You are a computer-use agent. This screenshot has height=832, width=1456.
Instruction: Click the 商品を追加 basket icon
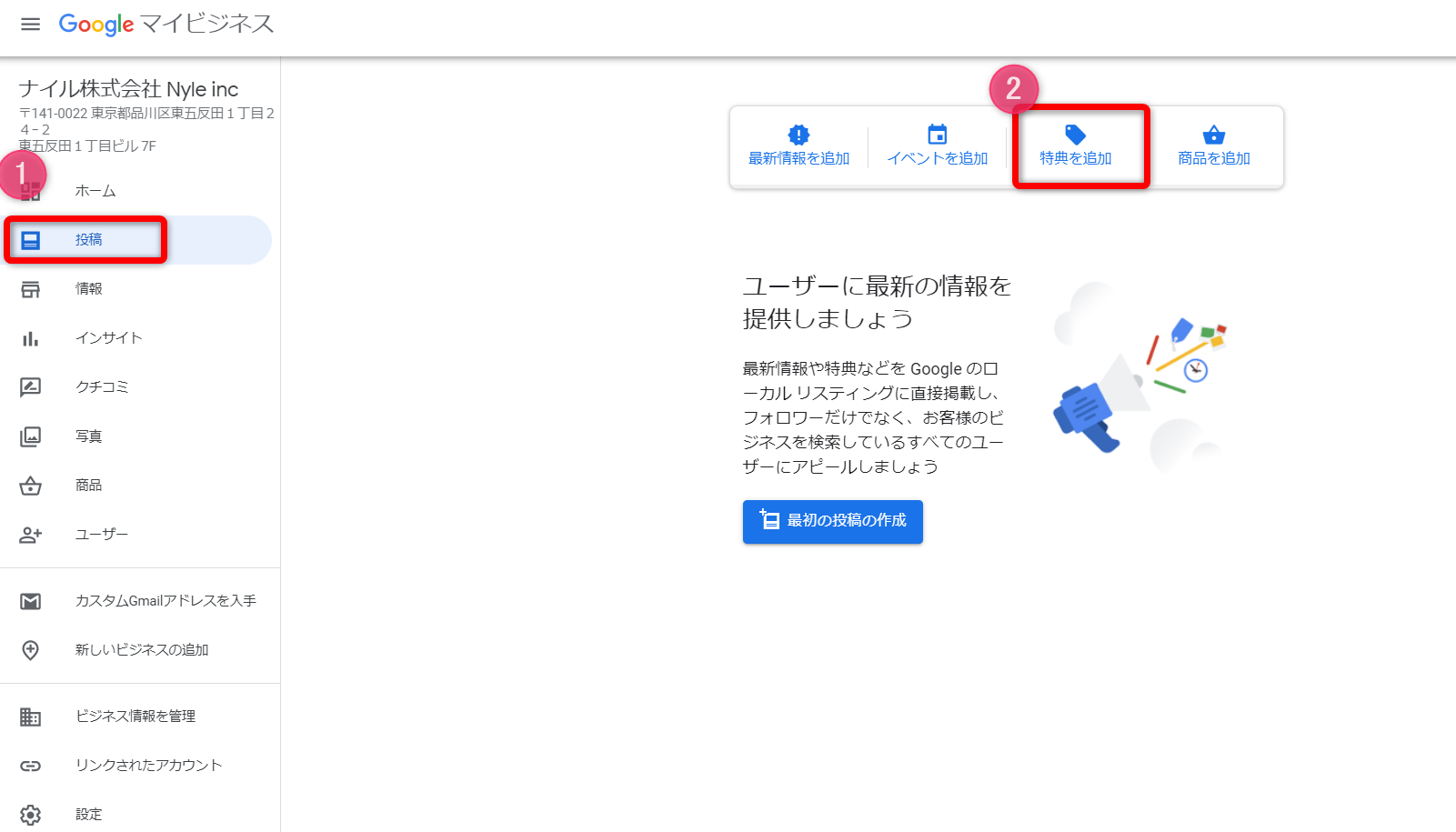(x=1214, y=135)
